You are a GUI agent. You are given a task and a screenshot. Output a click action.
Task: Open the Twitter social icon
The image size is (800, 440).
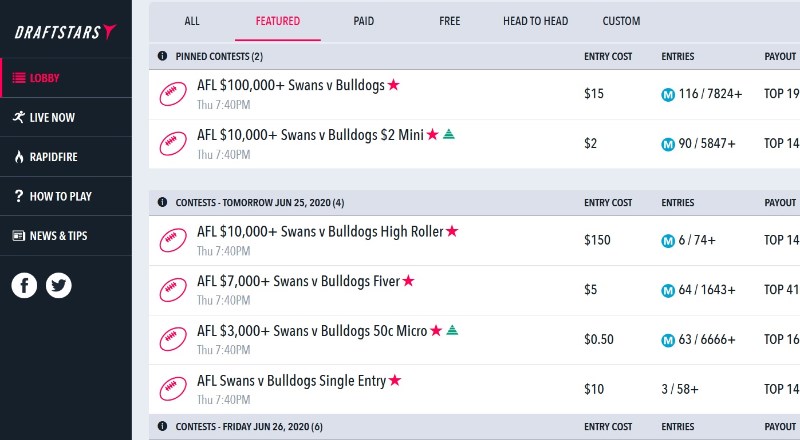tap(59, 285)
